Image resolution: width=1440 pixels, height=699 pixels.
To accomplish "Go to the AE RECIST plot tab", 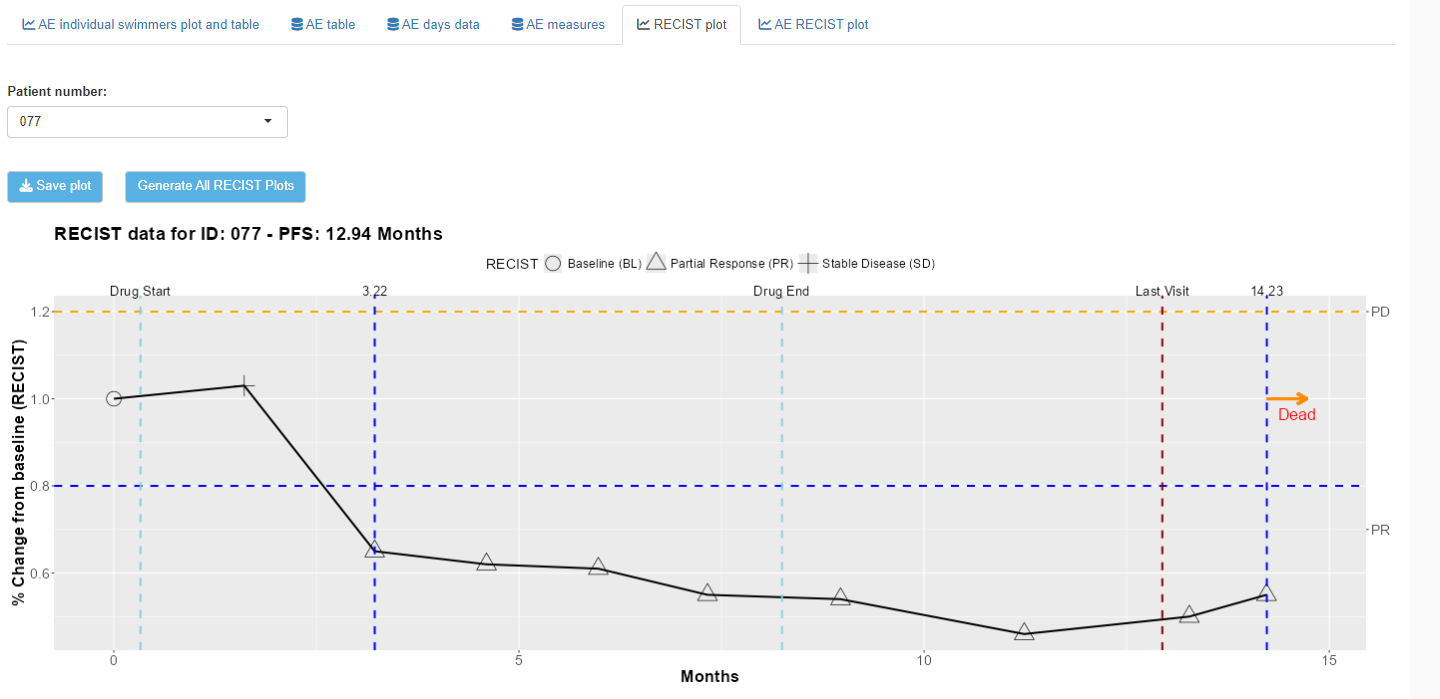I will point(813,24).
